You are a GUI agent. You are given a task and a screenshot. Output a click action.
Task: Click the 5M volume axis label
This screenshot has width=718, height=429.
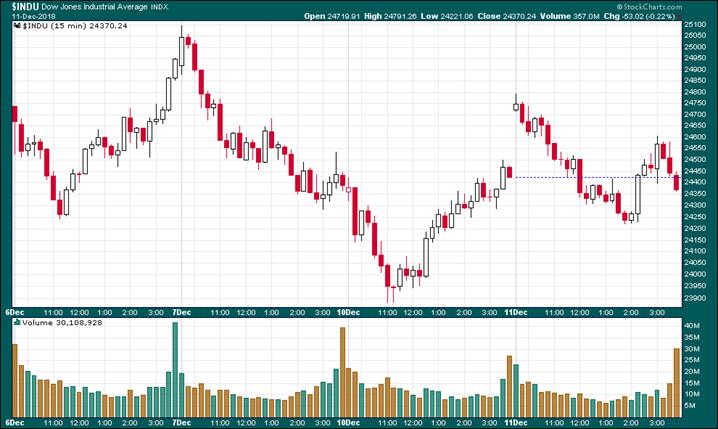[690, 406]
